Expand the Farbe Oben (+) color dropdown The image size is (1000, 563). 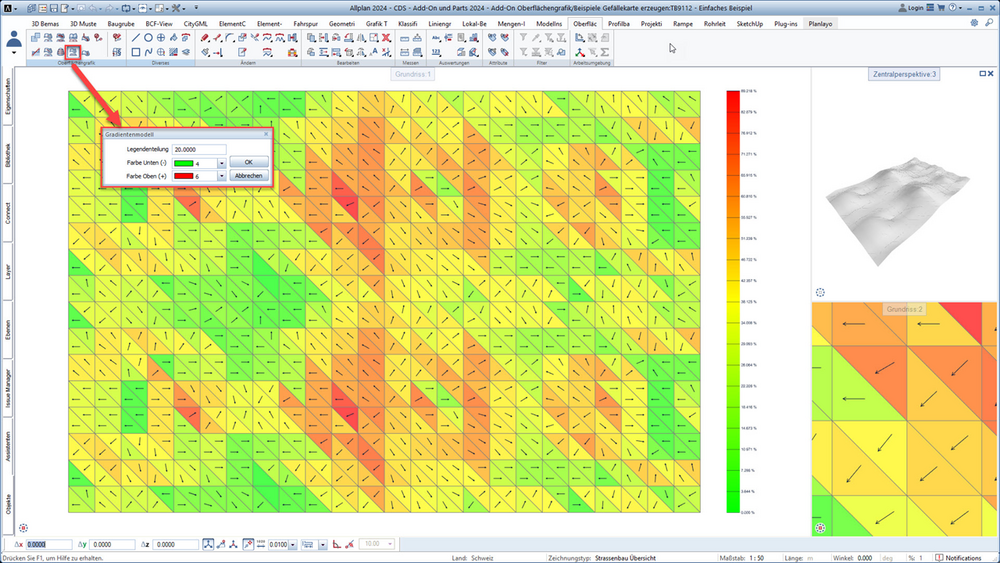coord(221,176)
